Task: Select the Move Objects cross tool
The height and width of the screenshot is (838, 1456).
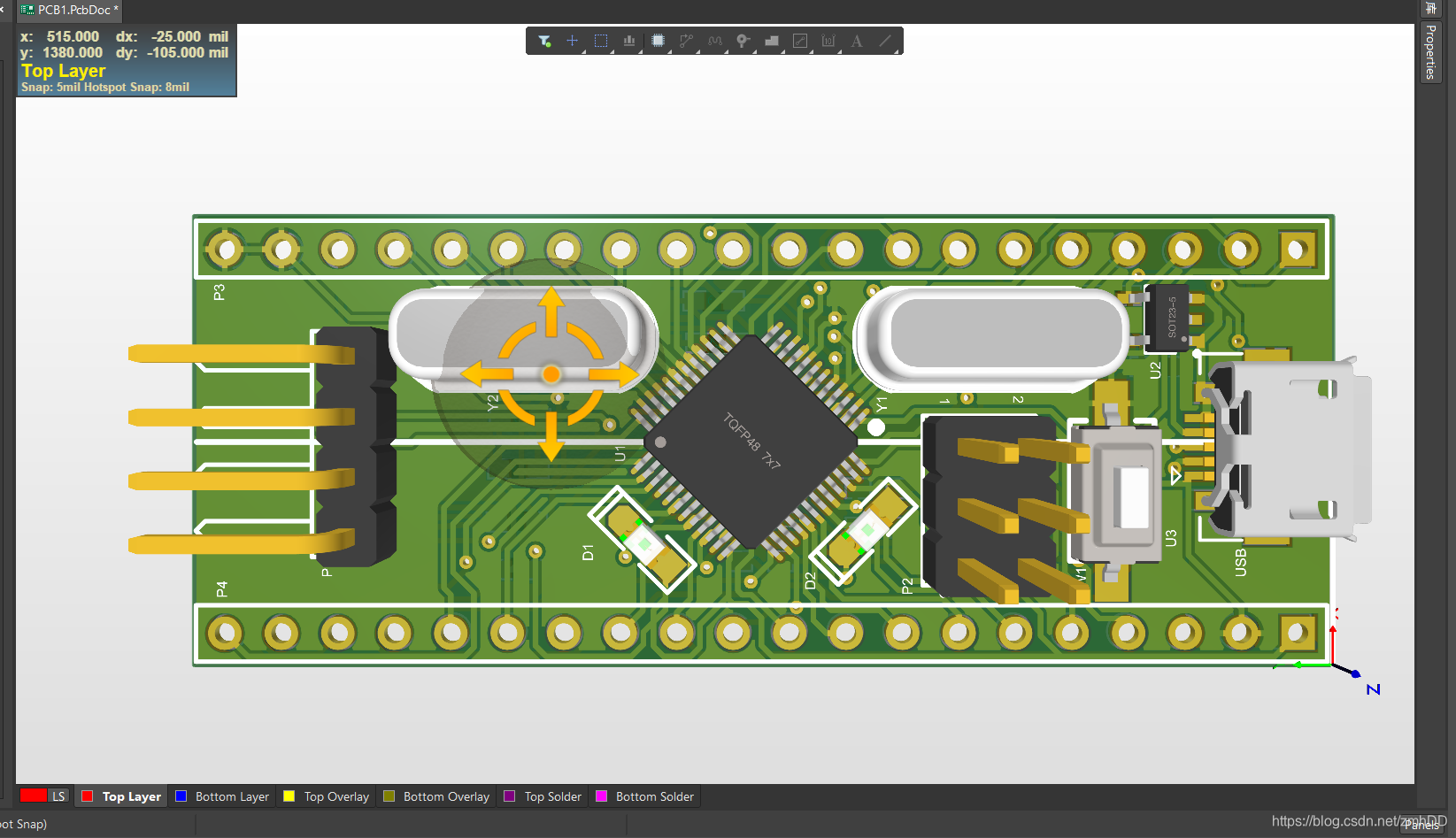Action: (572, 41)
